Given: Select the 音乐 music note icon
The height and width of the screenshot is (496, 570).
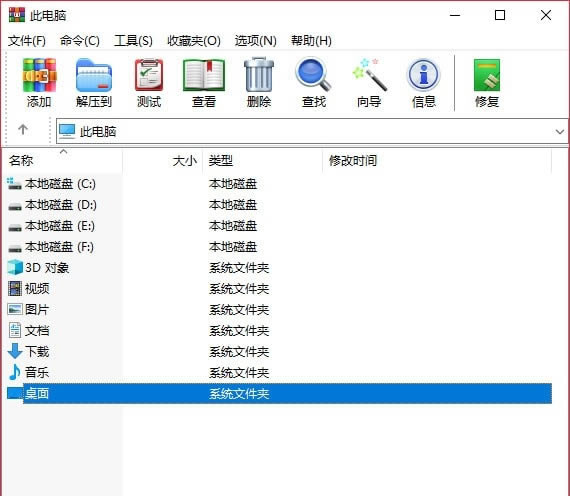Looking at the screenshot, I should [15, 372].
